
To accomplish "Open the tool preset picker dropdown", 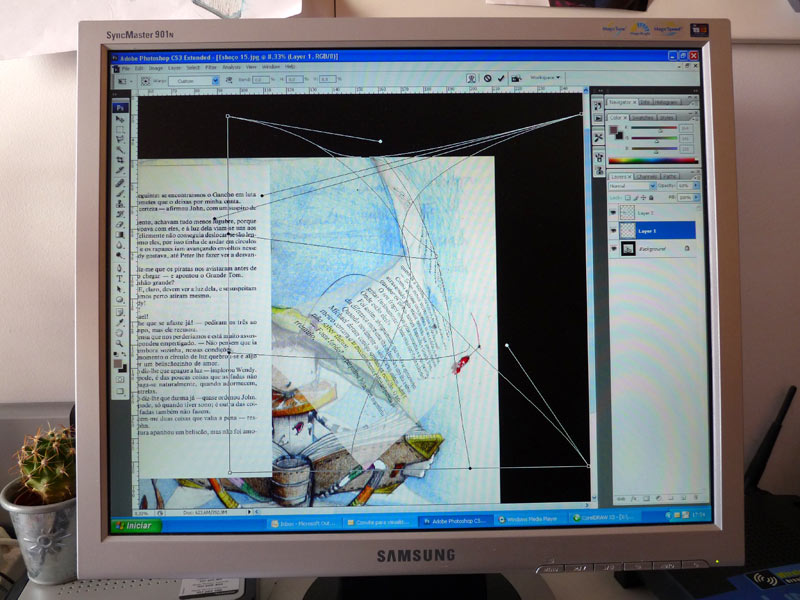I will tap(124, 81).
